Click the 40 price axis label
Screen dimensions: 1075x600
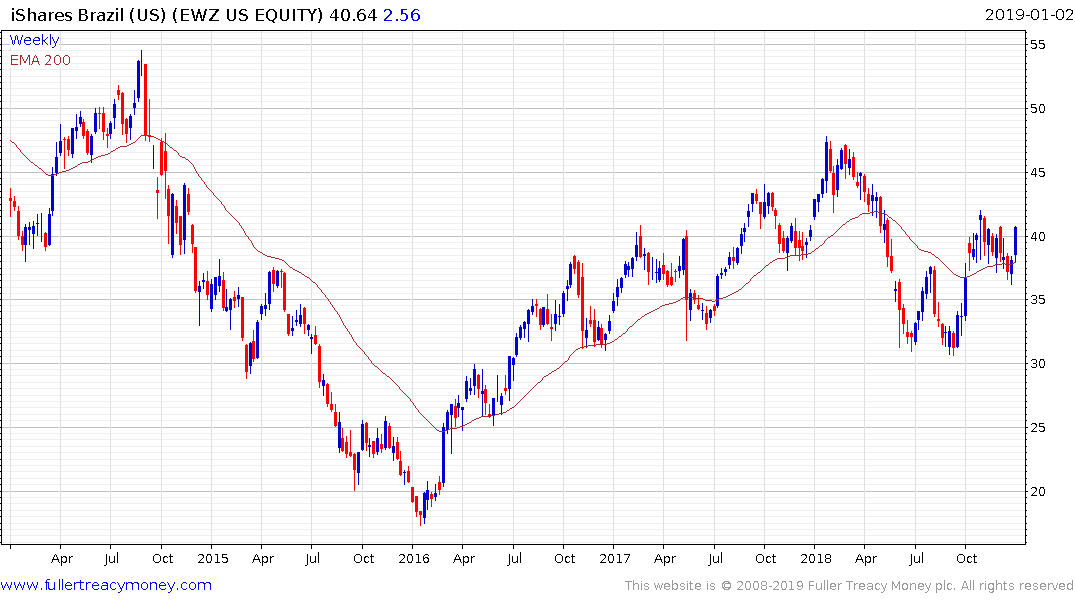(x=1037, y=237)
